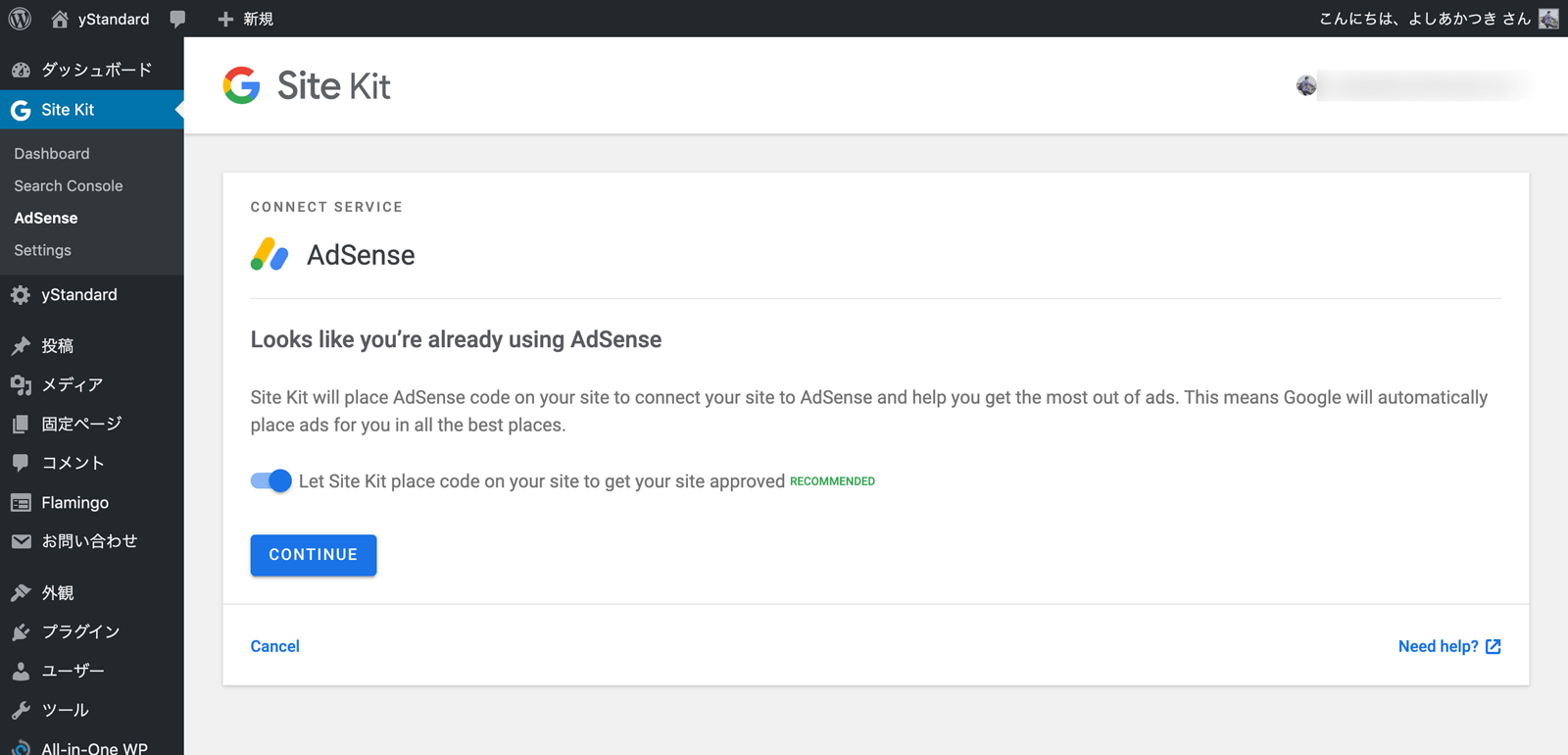Viewport: 1568px width, 755px height.
Task: Open the ツール menu
Action: [x=92, y=710]
